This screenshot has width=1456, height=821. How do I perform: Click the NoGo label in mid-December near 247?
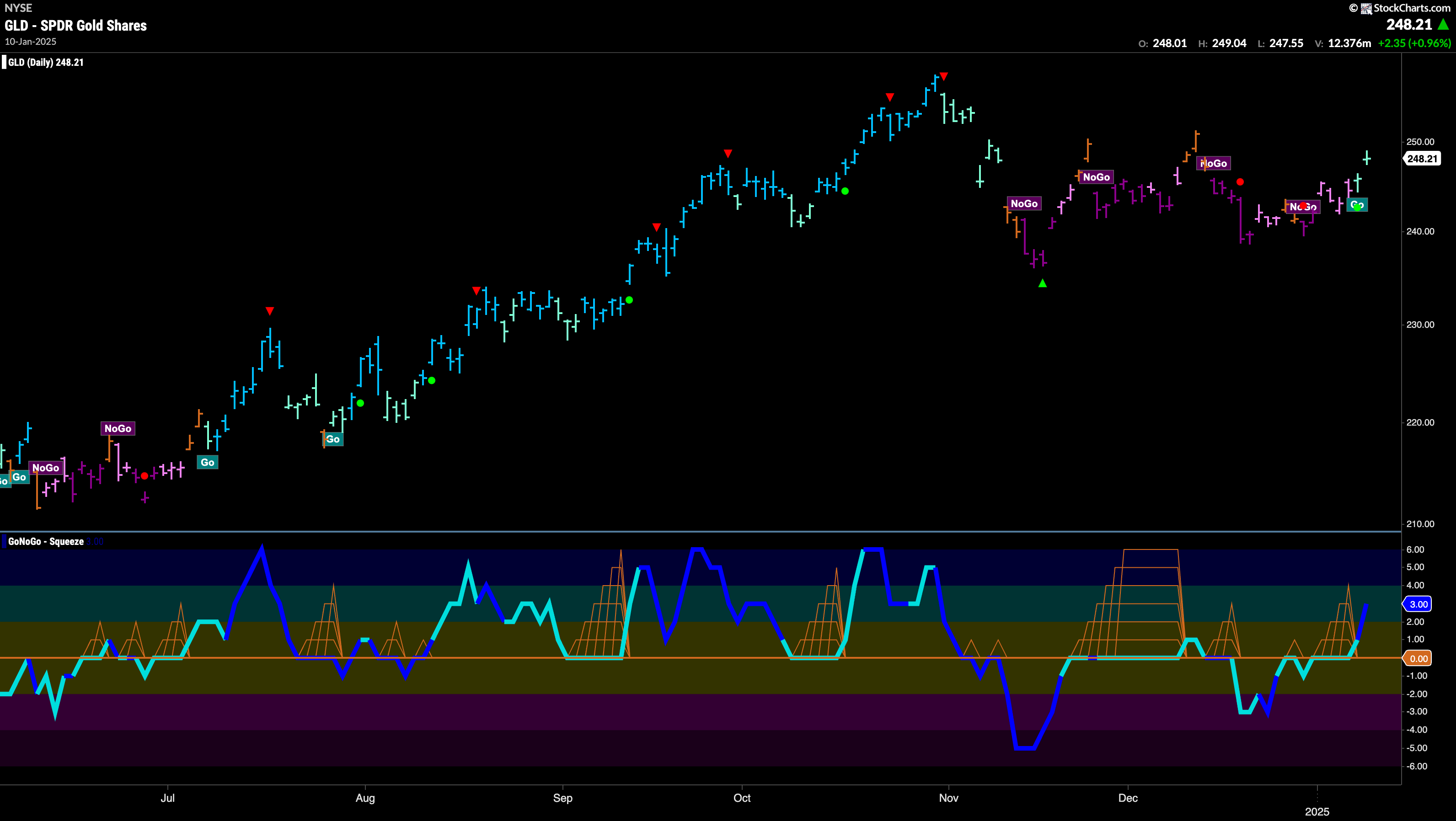tap(1214, 163)
